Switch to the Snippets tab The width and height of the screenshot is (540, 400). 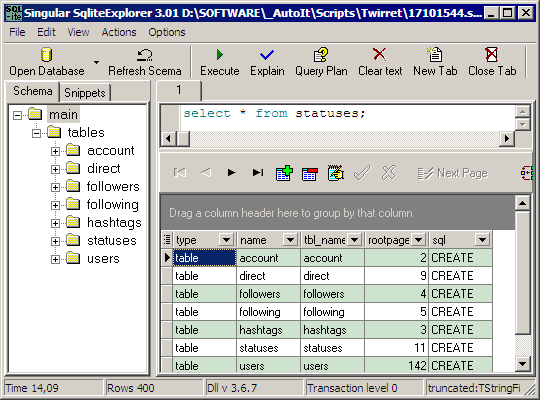click(85, 93)
